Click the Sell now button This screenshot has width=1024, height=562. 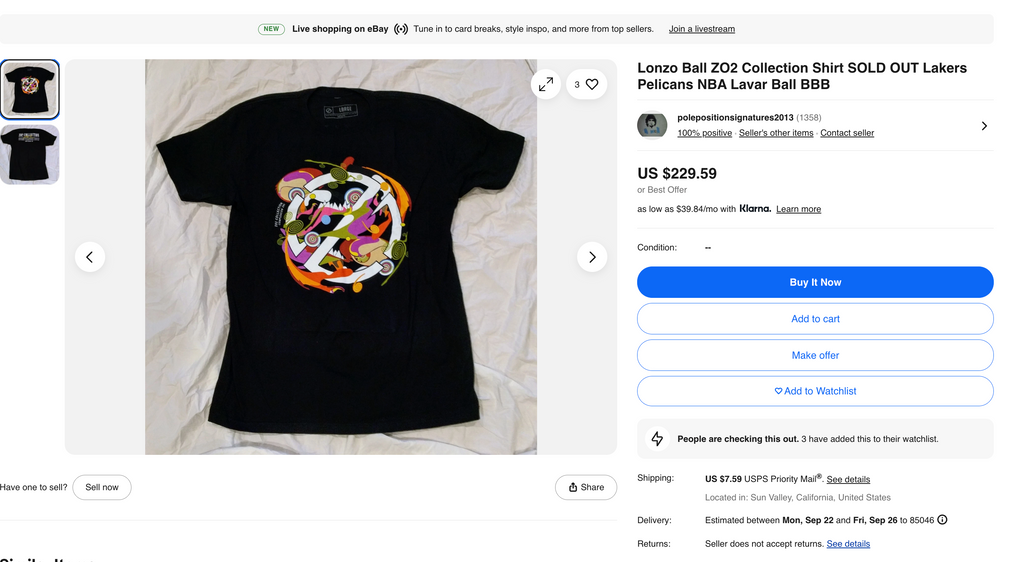102,487
